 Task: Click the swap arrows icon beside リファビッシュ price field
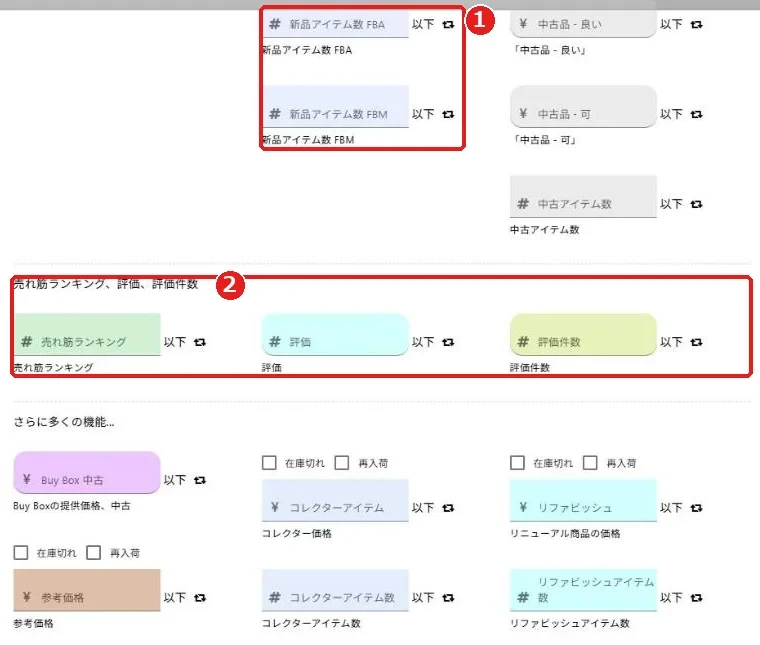pos(697,508)
